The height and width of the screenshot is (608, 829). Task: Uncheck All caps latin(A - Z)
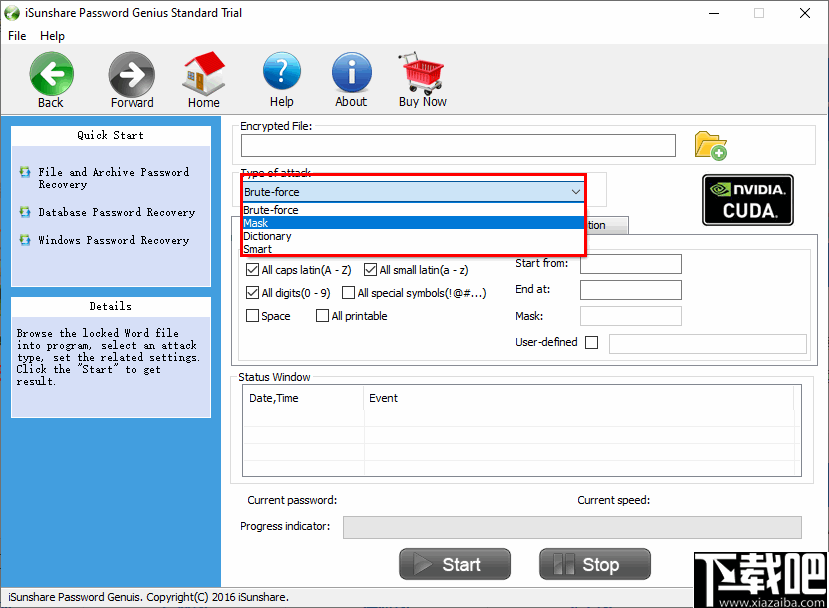click(x=252, y=270)
